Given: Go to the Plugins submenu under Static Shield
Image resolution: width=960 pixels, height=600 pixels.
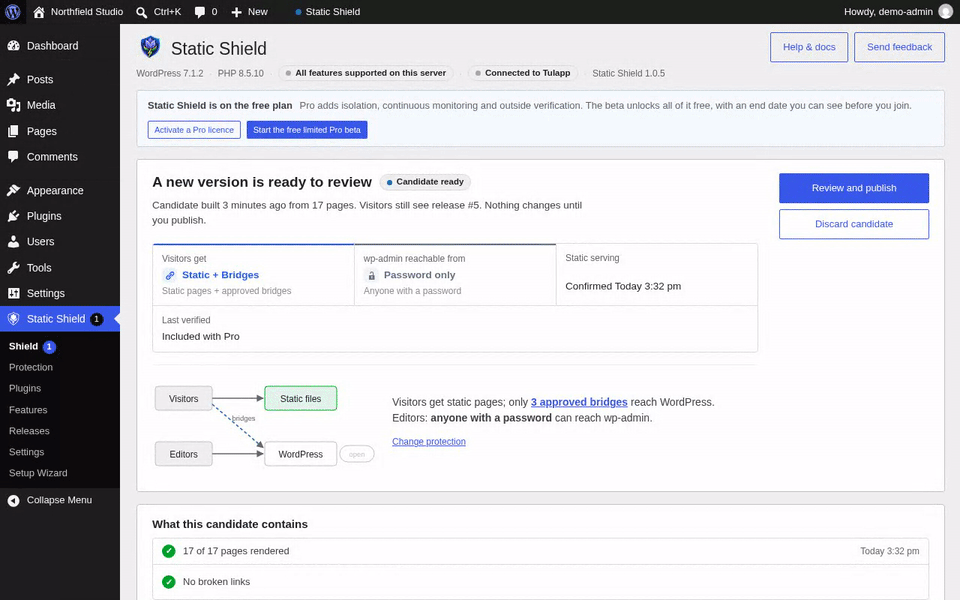Looking at the screenshot, I should point(25,388).
